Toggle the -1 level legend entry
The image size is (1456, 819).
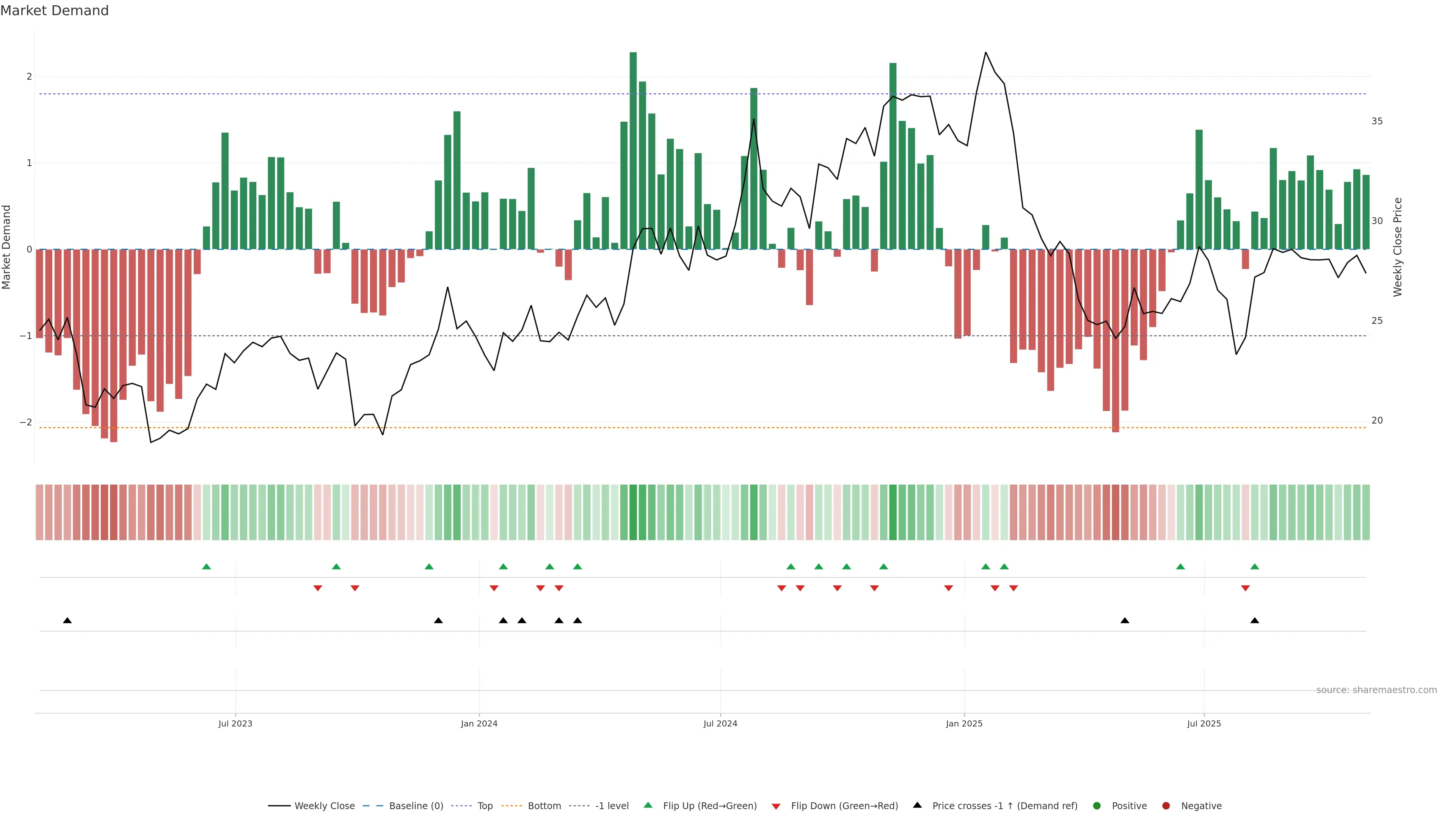point(612,805)
